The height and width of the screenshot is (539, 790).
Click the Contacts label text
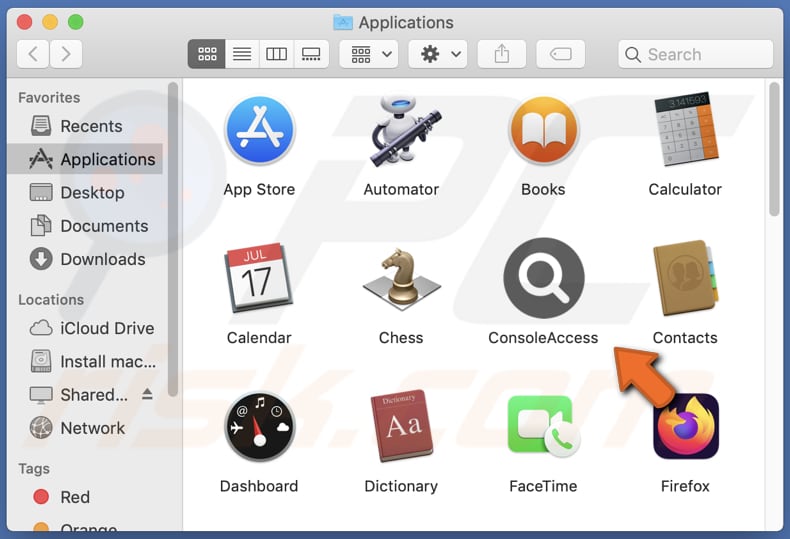tap(685, 338)
